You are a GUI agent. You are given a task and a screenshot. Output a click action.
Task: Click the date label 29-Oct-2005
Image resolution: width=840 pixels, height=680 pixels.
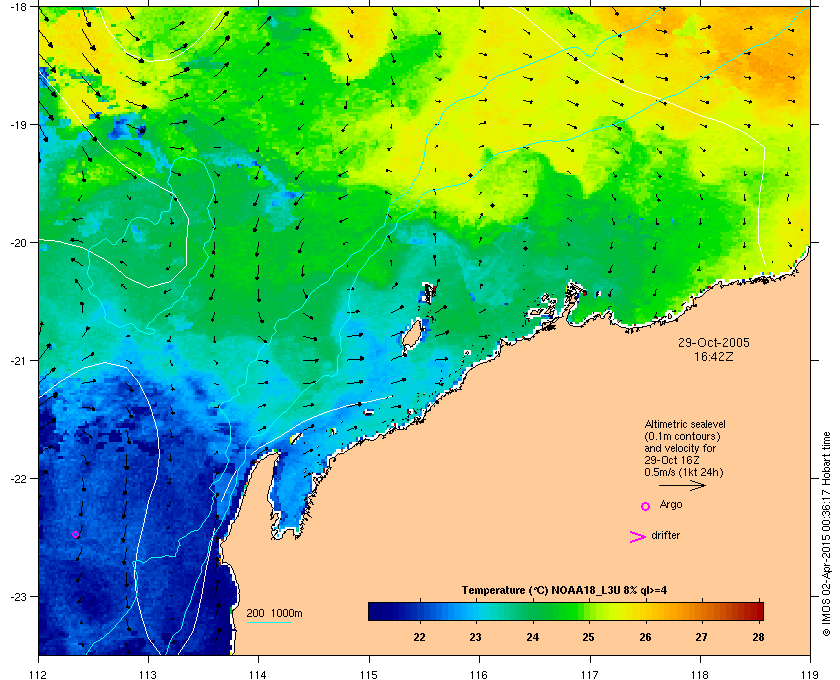(714, 343)
